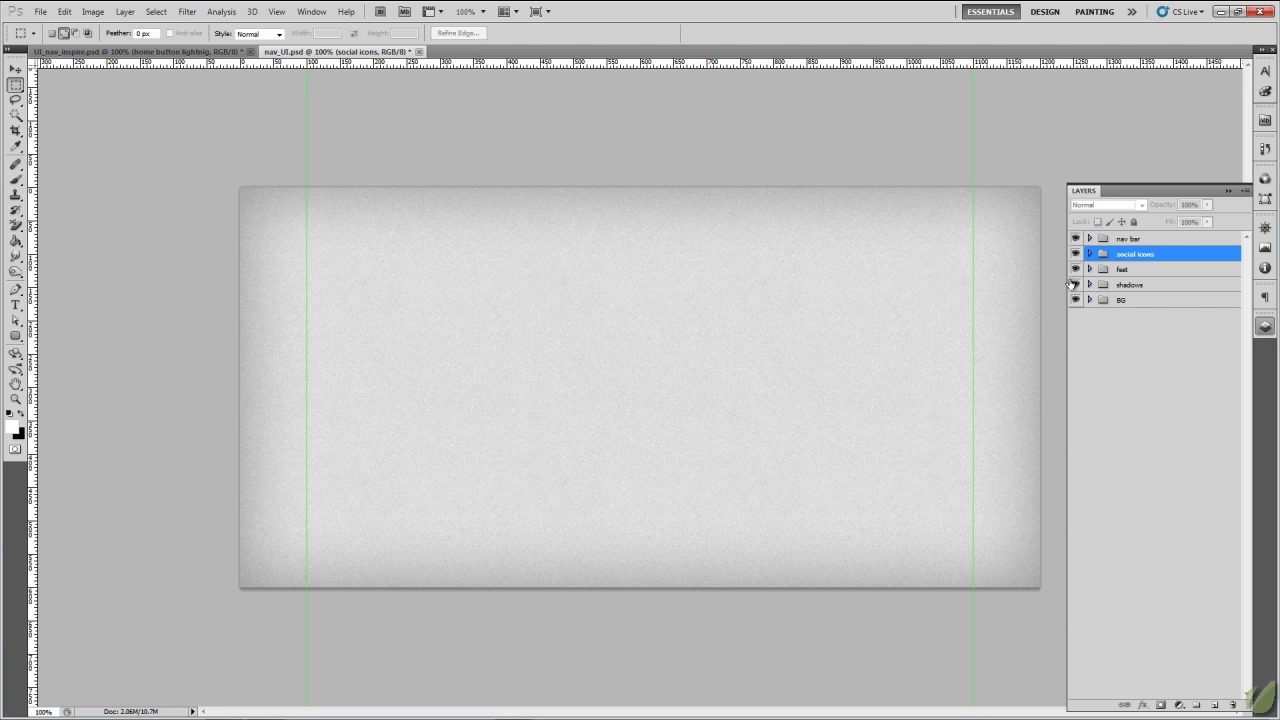The image size is (1280, 720).
Task: Swap foreground and background colors
Action: 21,414
